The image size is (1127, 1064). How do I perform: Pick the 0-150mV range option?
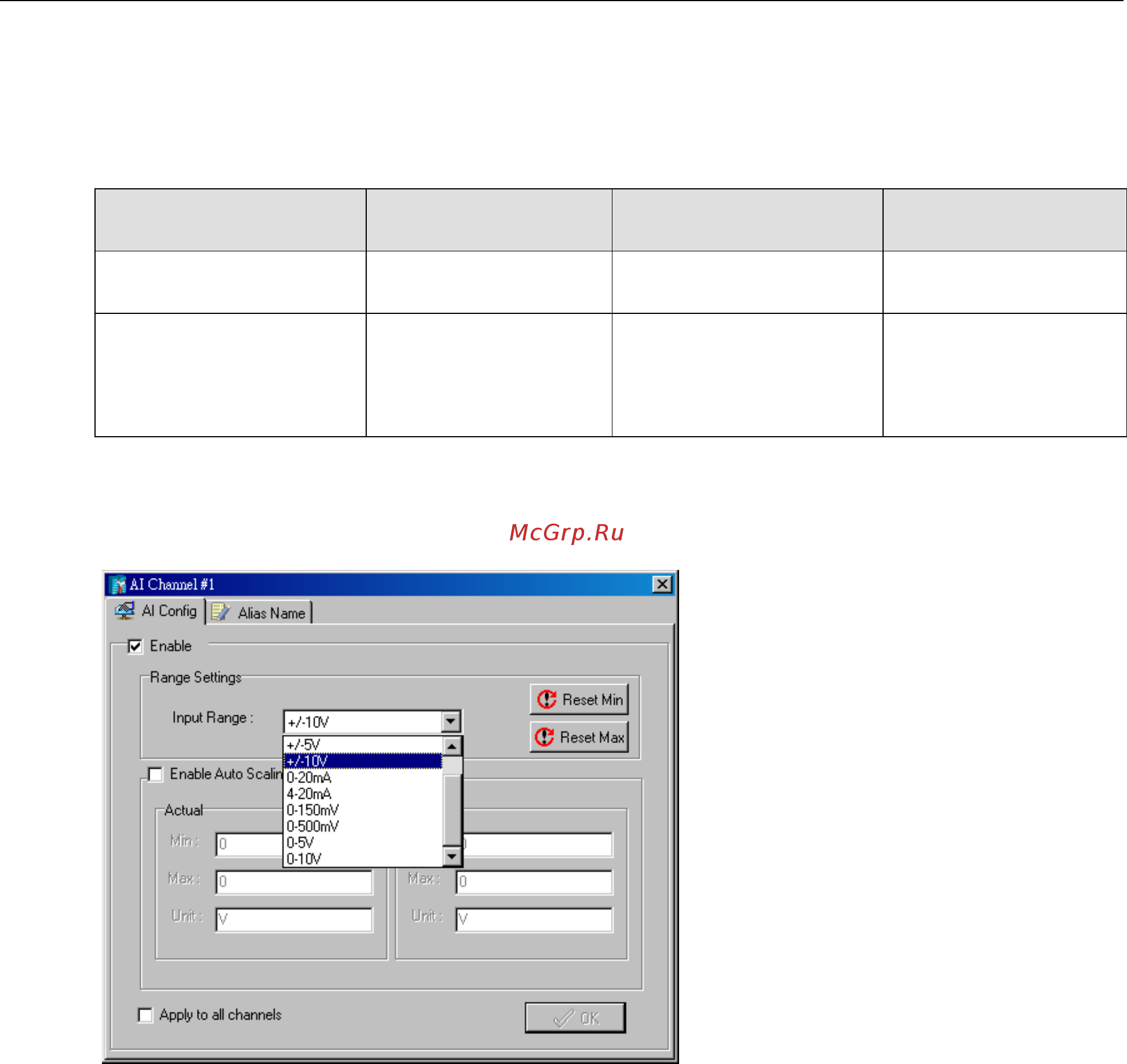click(x=363, y=810)
